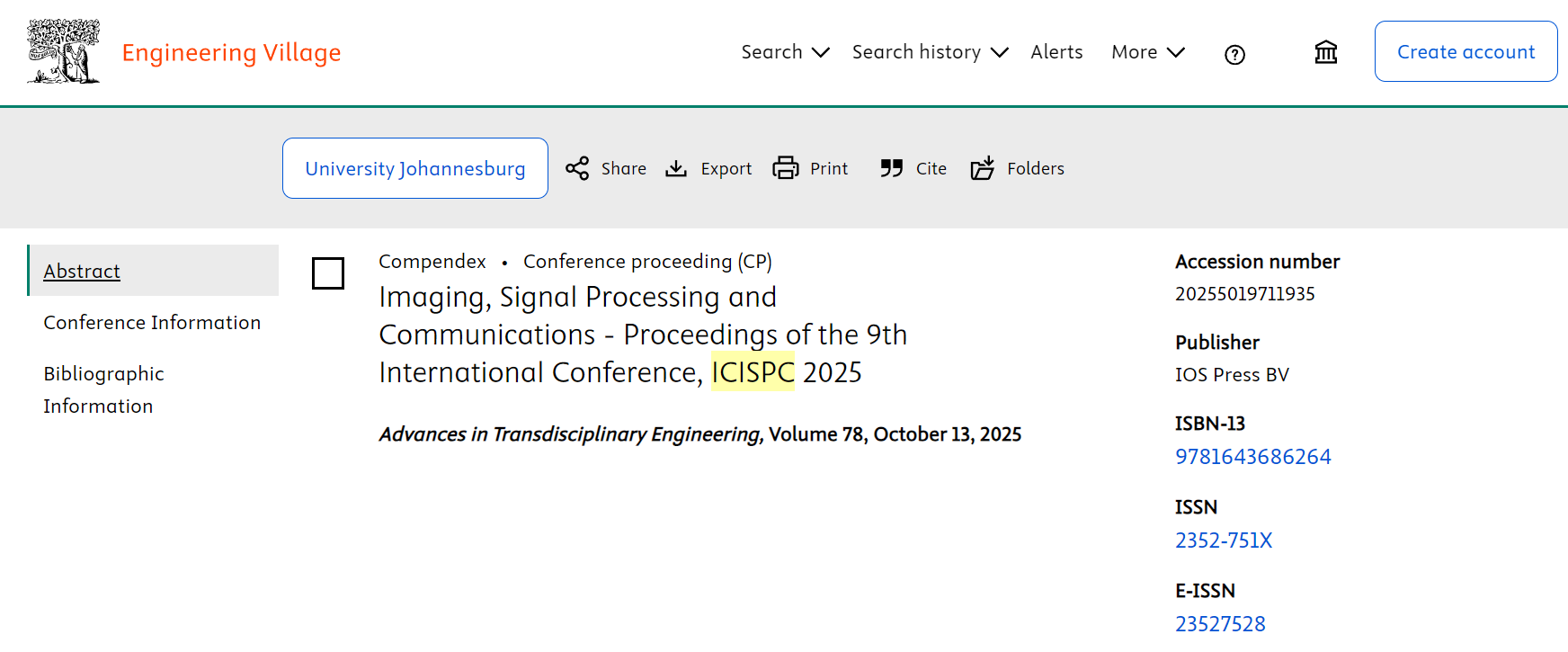The width and height of the screenshot is (1568, 652).
Task: Go to the Bibliographic Information section
Action: pyautogui.click(x=103, y=389)
